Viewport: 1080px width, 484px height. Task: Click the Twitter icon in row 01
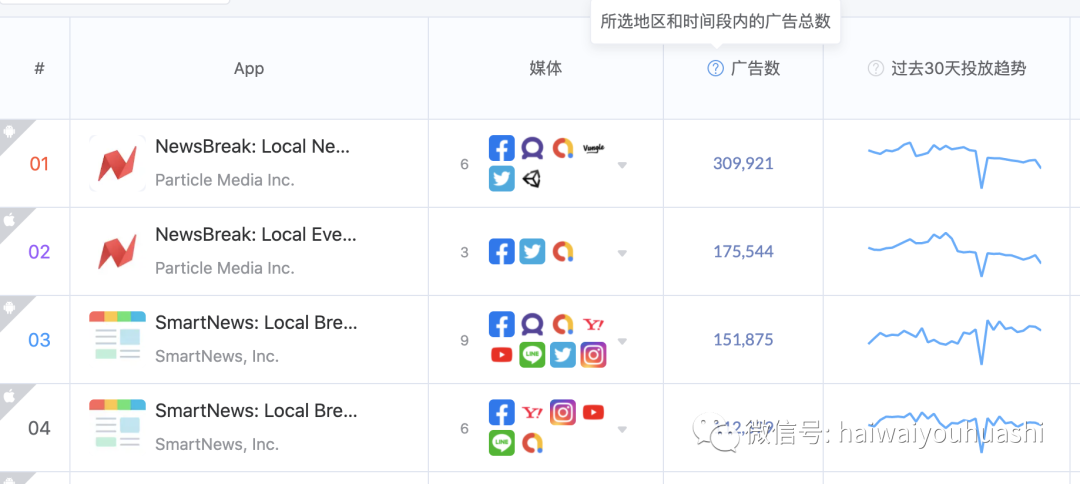pyautogui.click(x=501, y=179)
